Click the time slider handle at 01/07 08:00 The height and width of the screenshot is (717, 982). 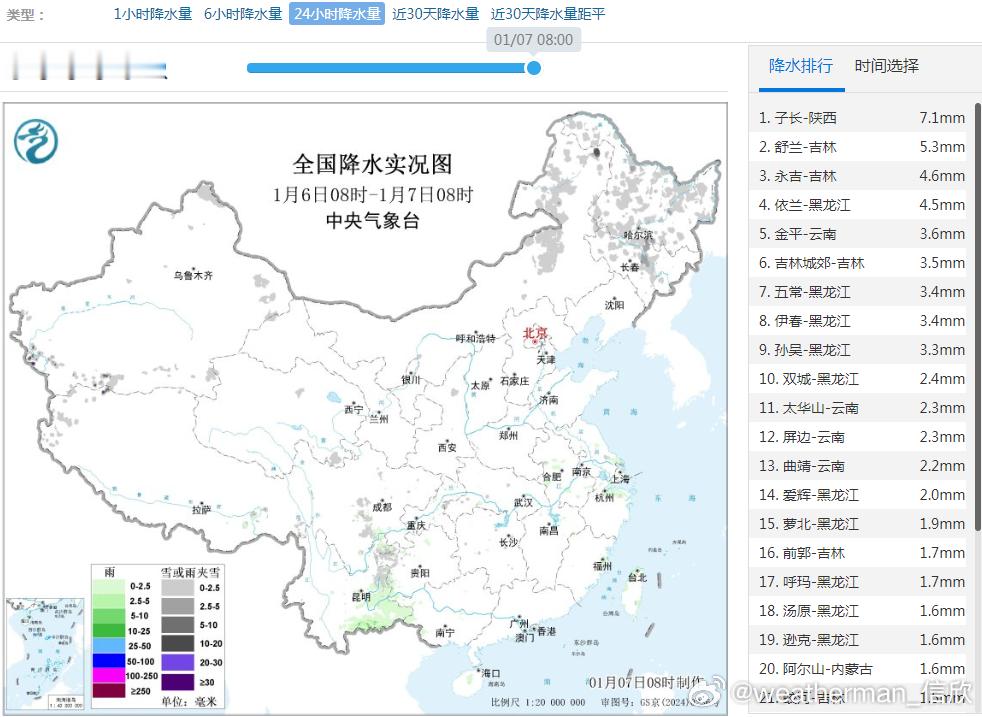(533, 69)
